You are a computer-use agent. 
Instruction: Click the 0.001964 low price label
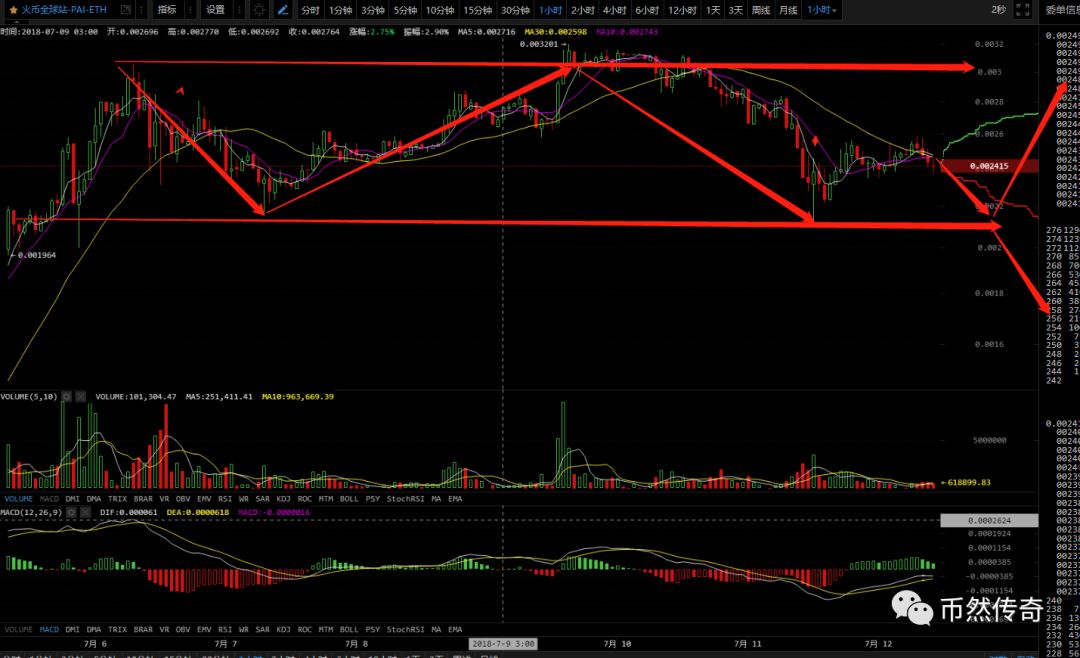37,255
